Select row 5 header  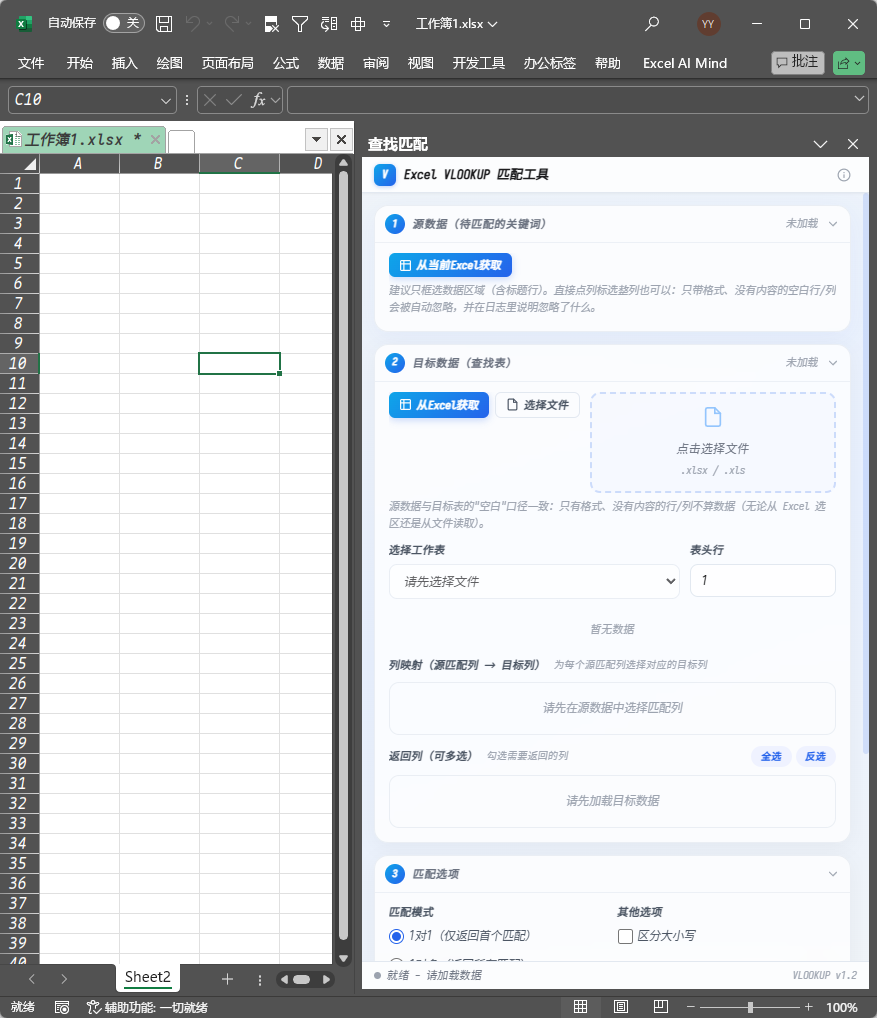click(x=19, y=264)
